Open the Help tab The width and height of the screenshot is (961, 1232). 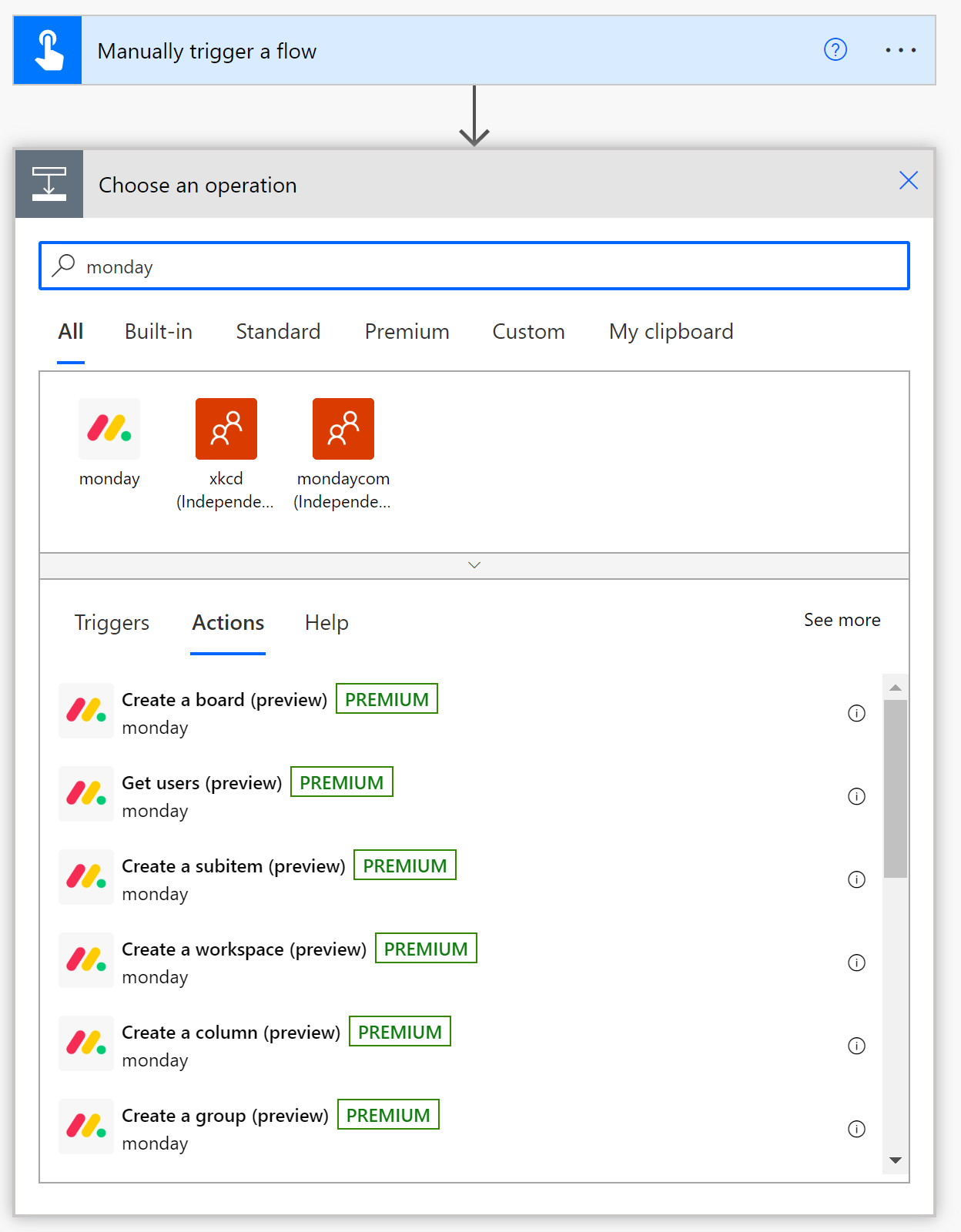[326, 623]
